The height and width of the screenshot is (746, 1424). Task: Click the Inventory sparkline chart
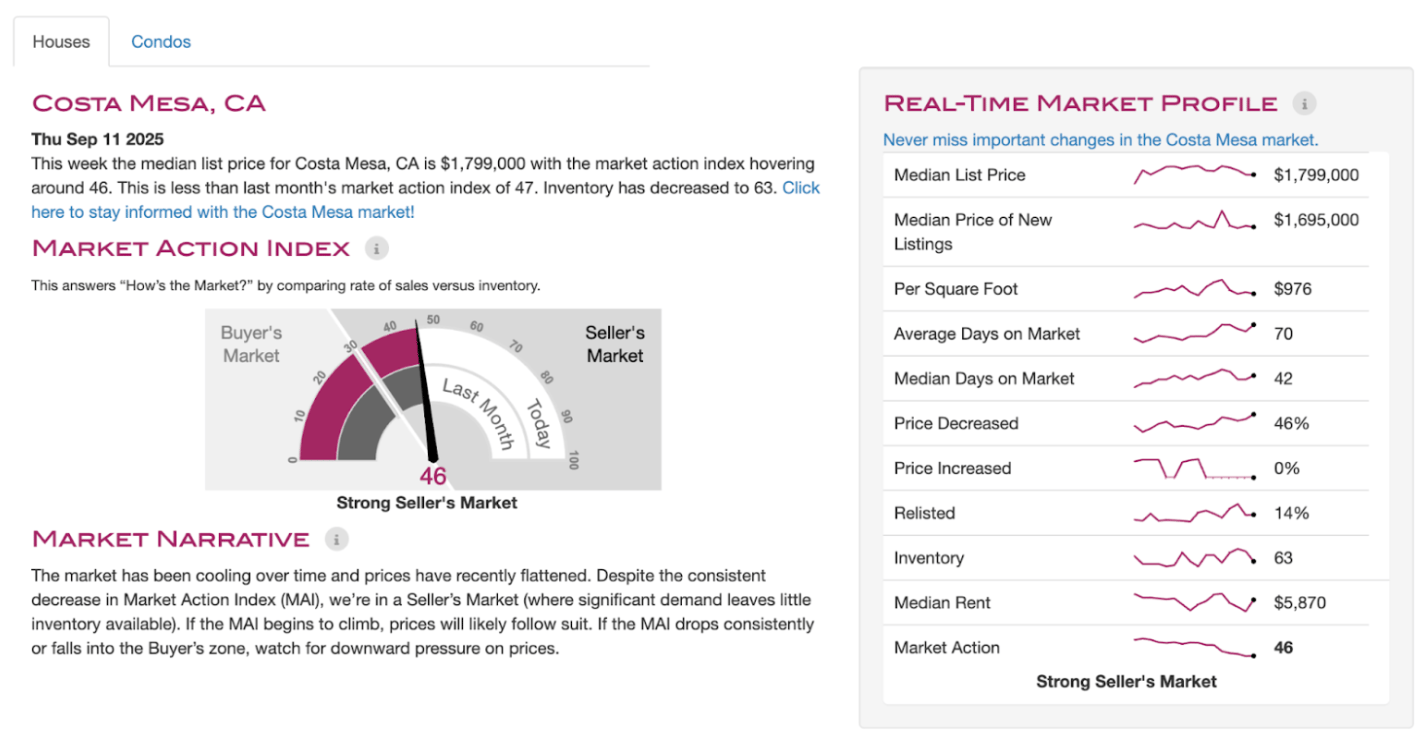pos(1194,557)
